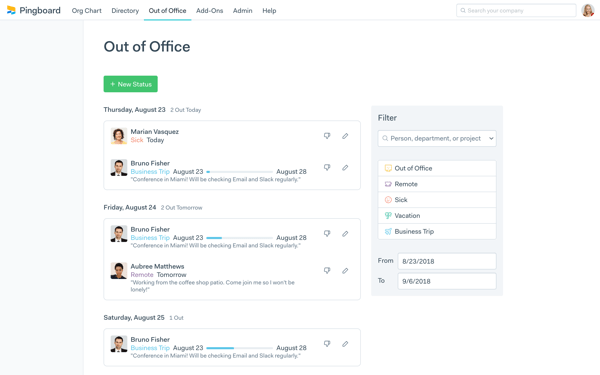This screenshot has height=375, width=600.
Task: Edit Aubrey Matthews' Remote status with pencil
Action: (345, 271)
